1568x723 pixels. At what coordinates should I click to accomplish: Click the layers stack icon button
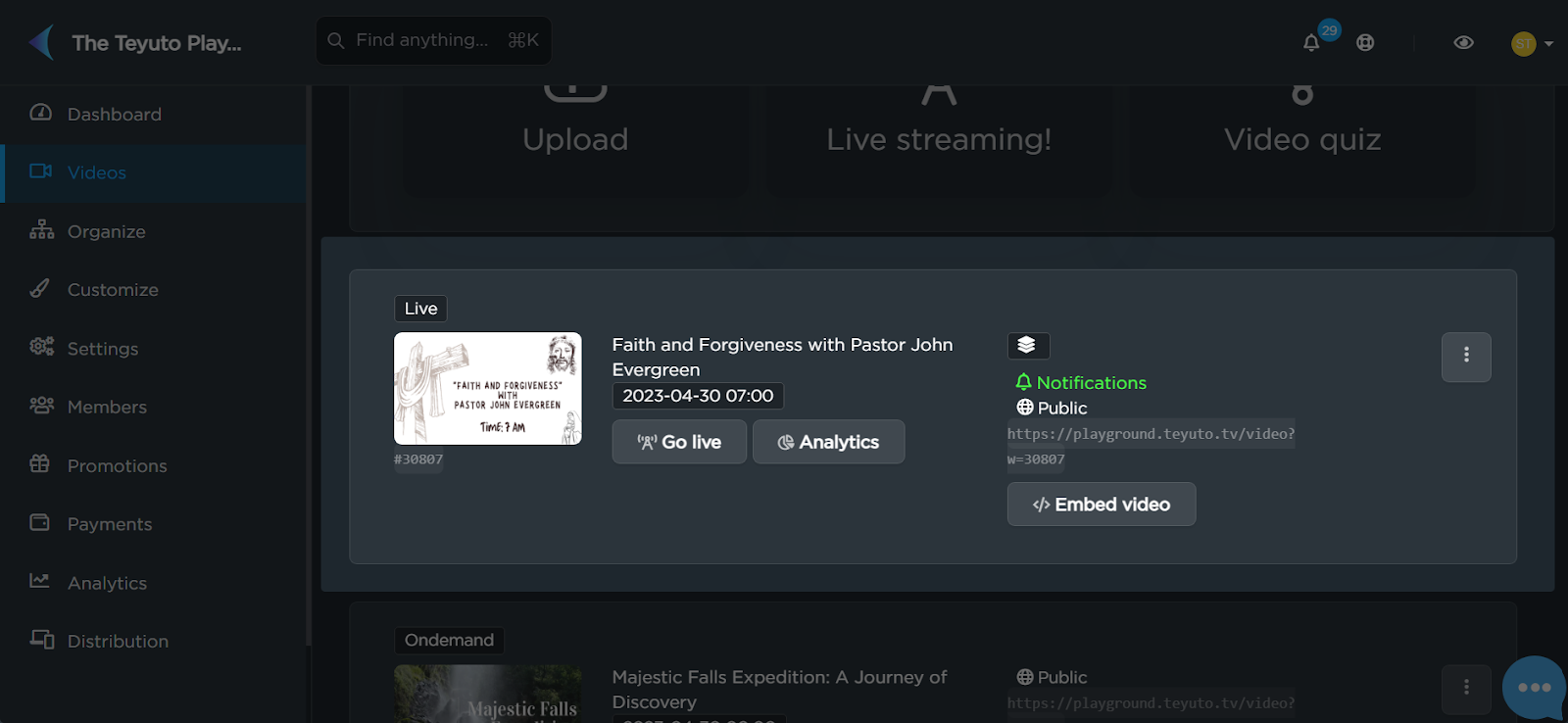coord(1028,346)
